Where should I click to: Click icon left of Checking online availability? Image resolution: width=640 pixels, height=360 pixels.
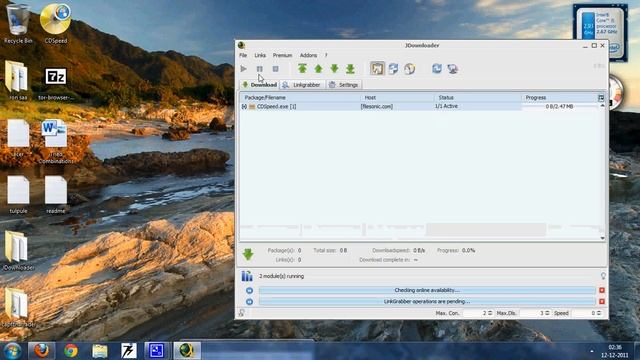click(249, 291)
